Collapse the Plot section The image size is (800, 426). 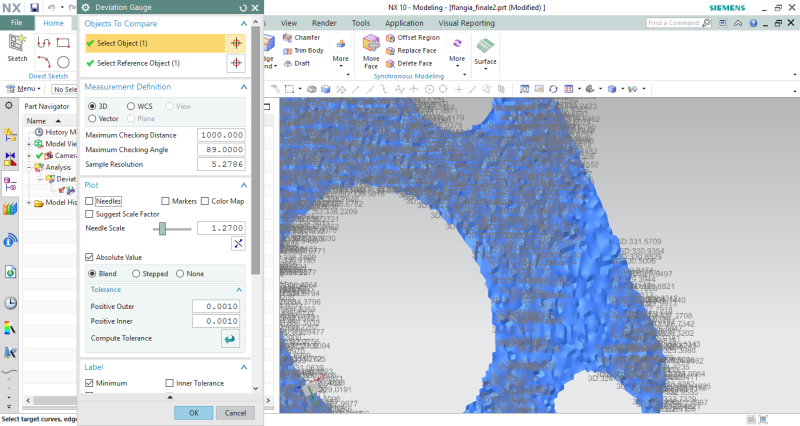[x=243, y=185]
